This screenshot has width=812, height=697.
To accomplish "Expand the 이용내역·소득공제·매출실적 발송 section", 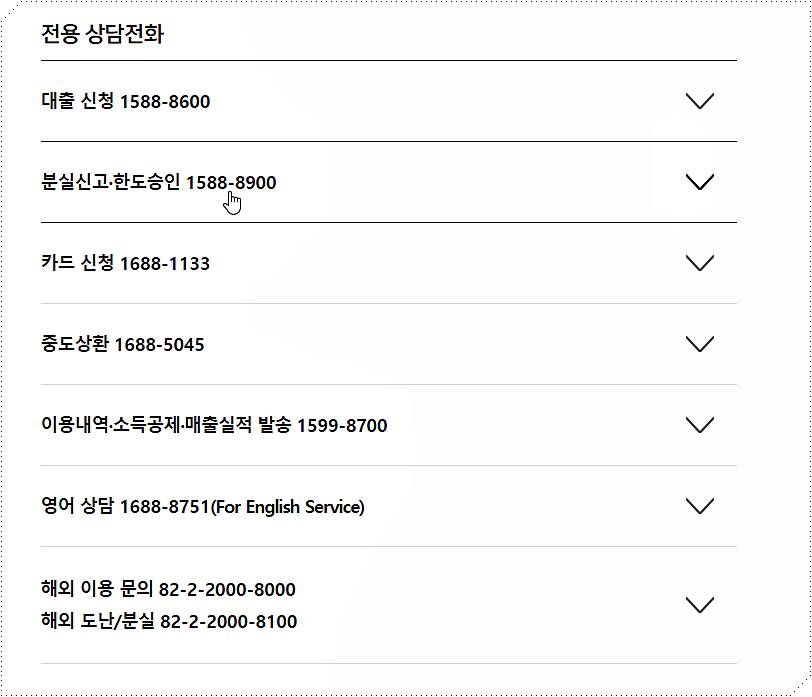I will pyautogui.click(x=700, y=425).
